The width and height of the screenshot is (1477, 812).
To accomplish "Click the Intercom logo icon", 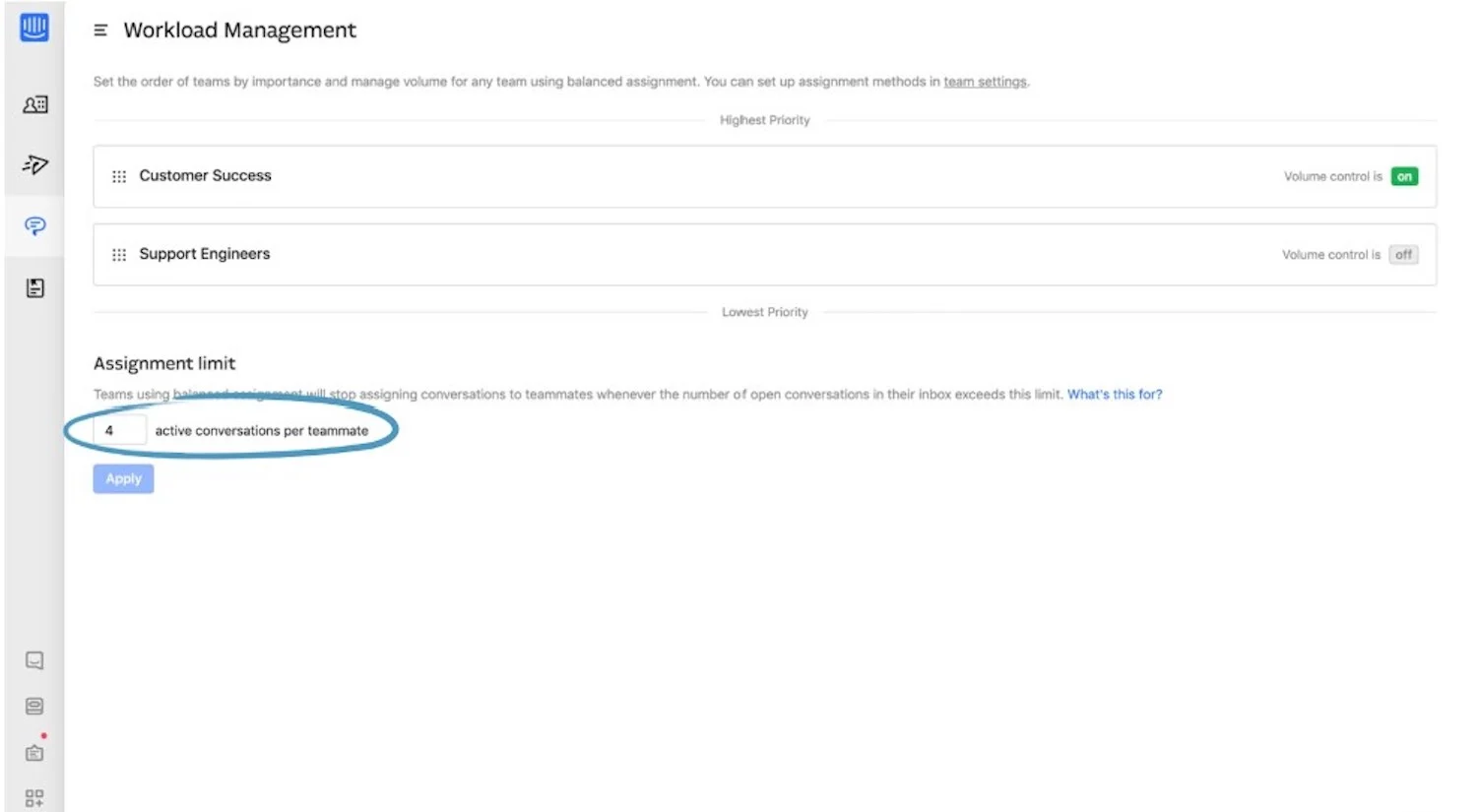I will pyautogui.click(x=34, y=27).
